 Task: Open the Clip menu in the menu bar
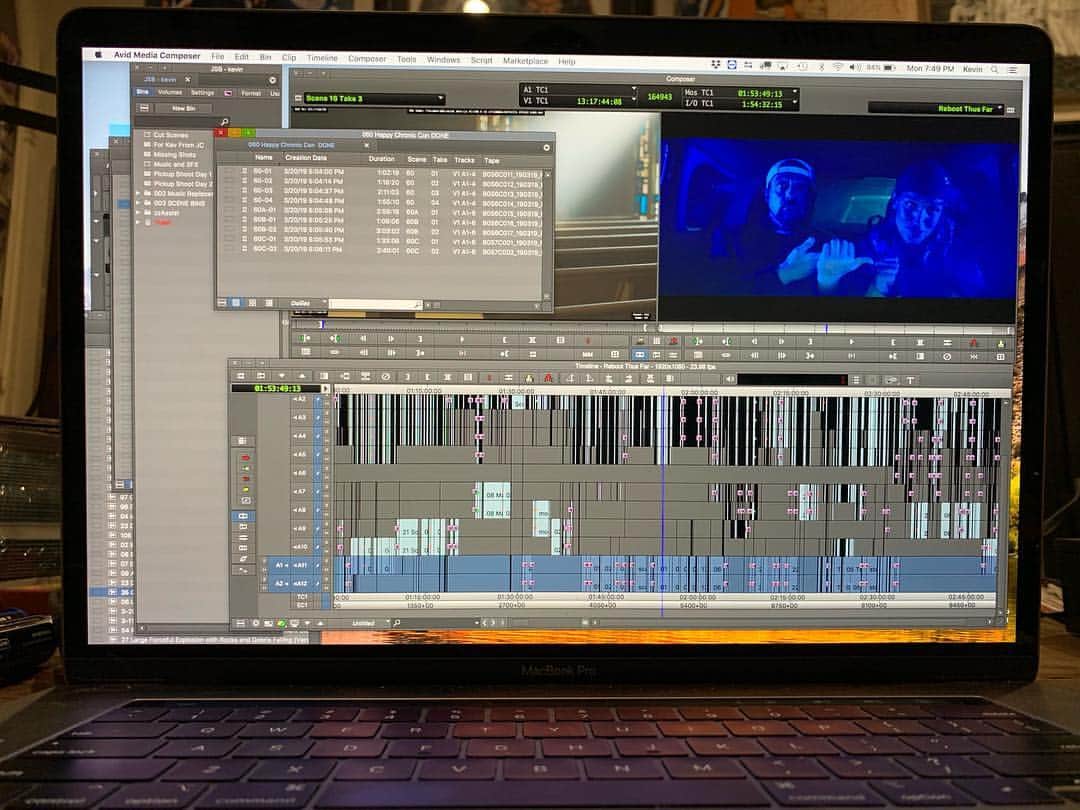coord(289,58)
